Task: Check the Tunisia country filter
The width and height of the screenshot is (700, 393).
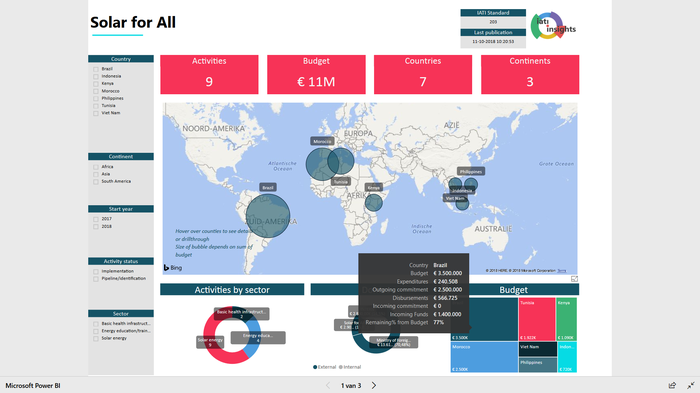Action: [x=96, y=106]
